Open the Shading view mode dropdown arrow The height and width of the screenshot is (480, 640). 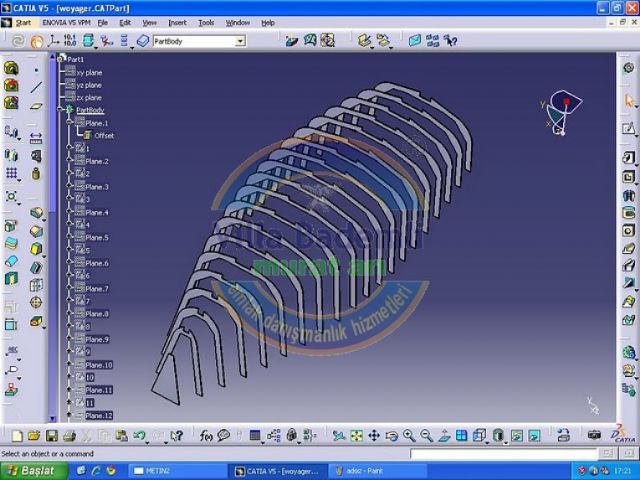tap(506, 442)
